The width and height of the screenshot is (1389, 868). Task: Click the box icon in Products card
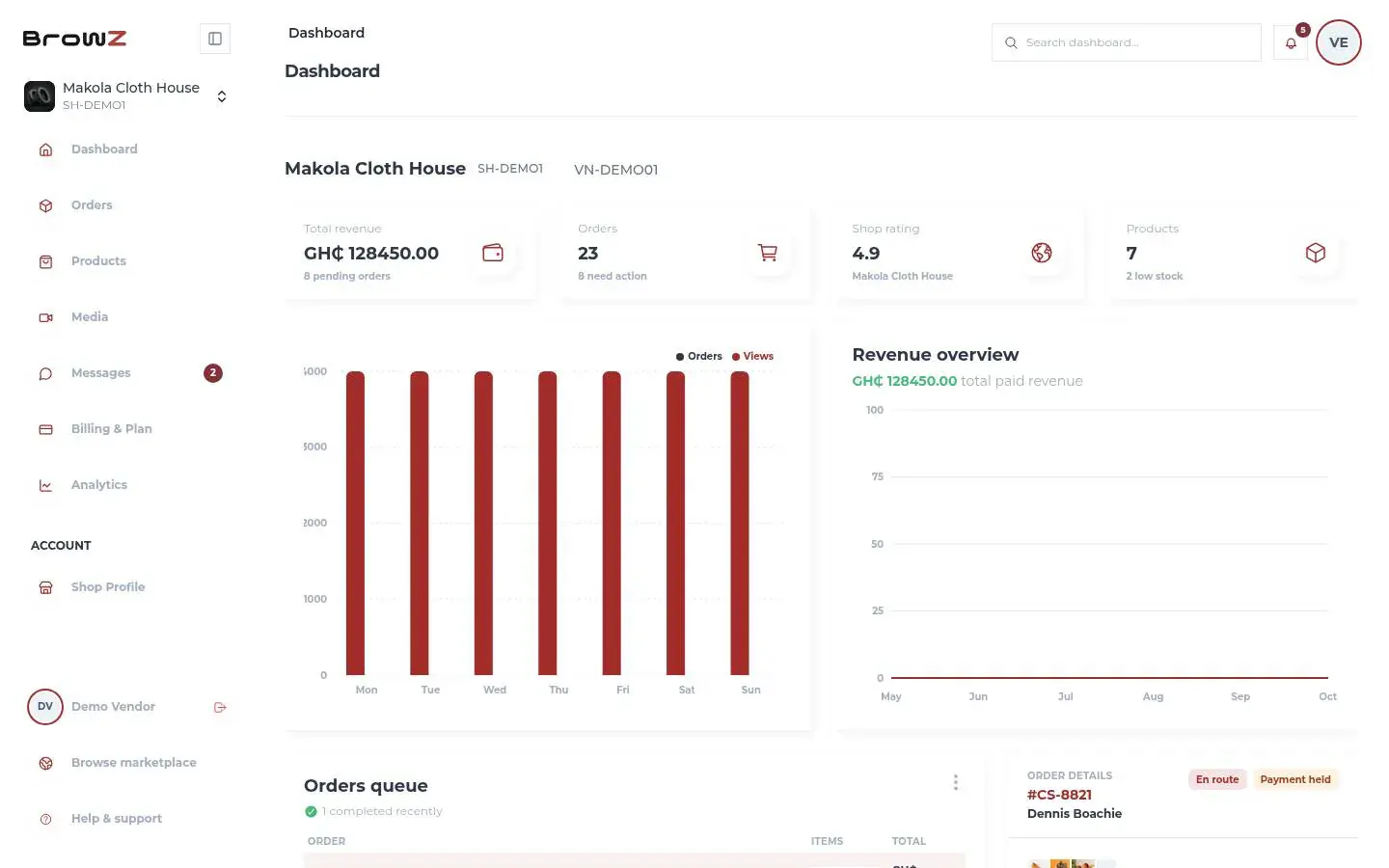pos(1316,253)
